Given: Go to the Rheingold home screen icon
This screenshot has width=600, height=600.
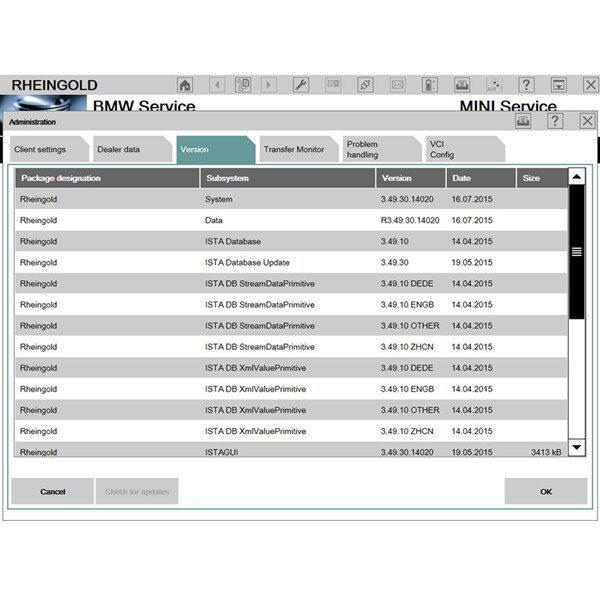Looking at the screenshot, I should click(185, 85).
